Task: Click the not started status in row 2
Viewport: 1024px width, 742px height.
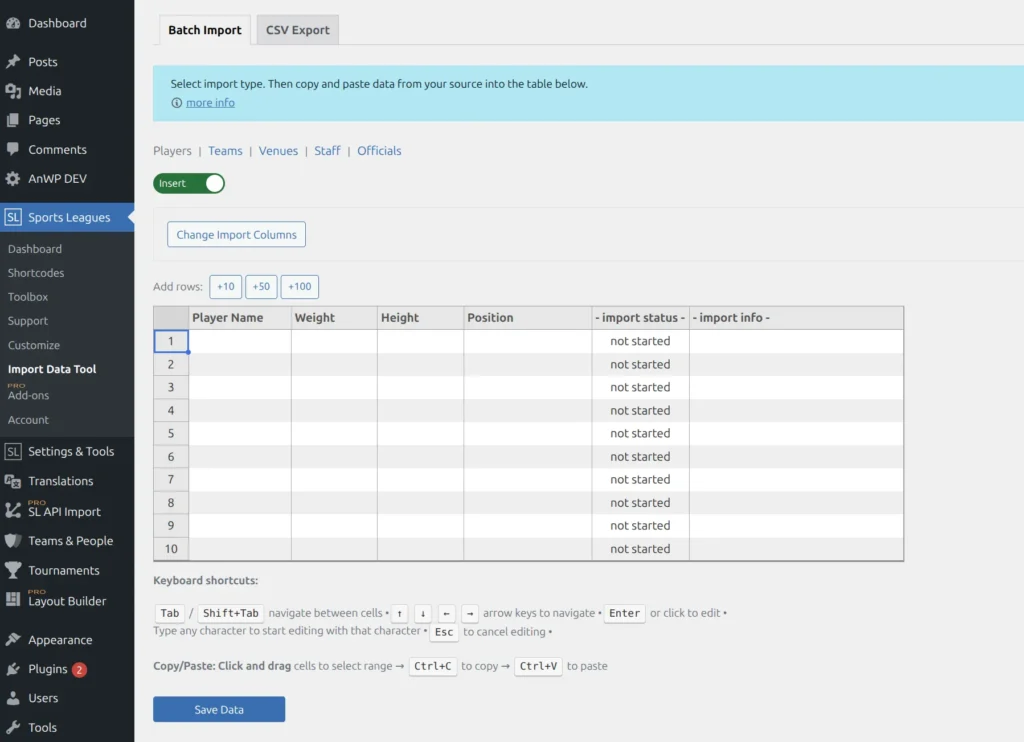Action: point(640,364)
